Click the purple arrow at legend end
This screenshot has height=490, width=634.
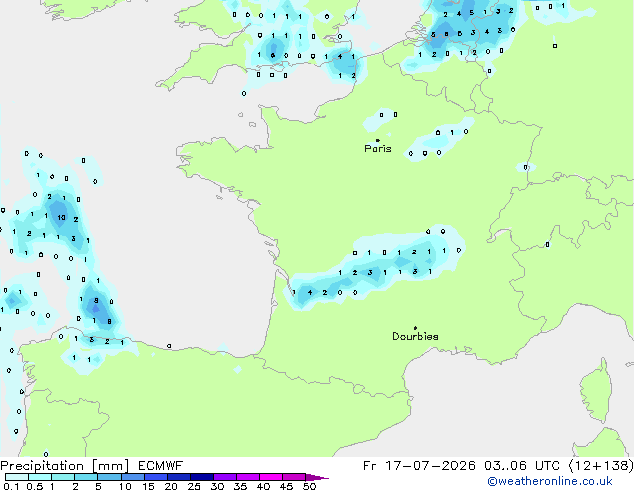317,477
